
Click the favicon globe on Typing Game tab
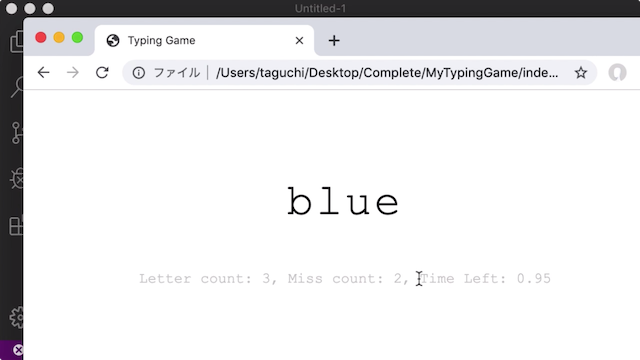pos(113,40)
